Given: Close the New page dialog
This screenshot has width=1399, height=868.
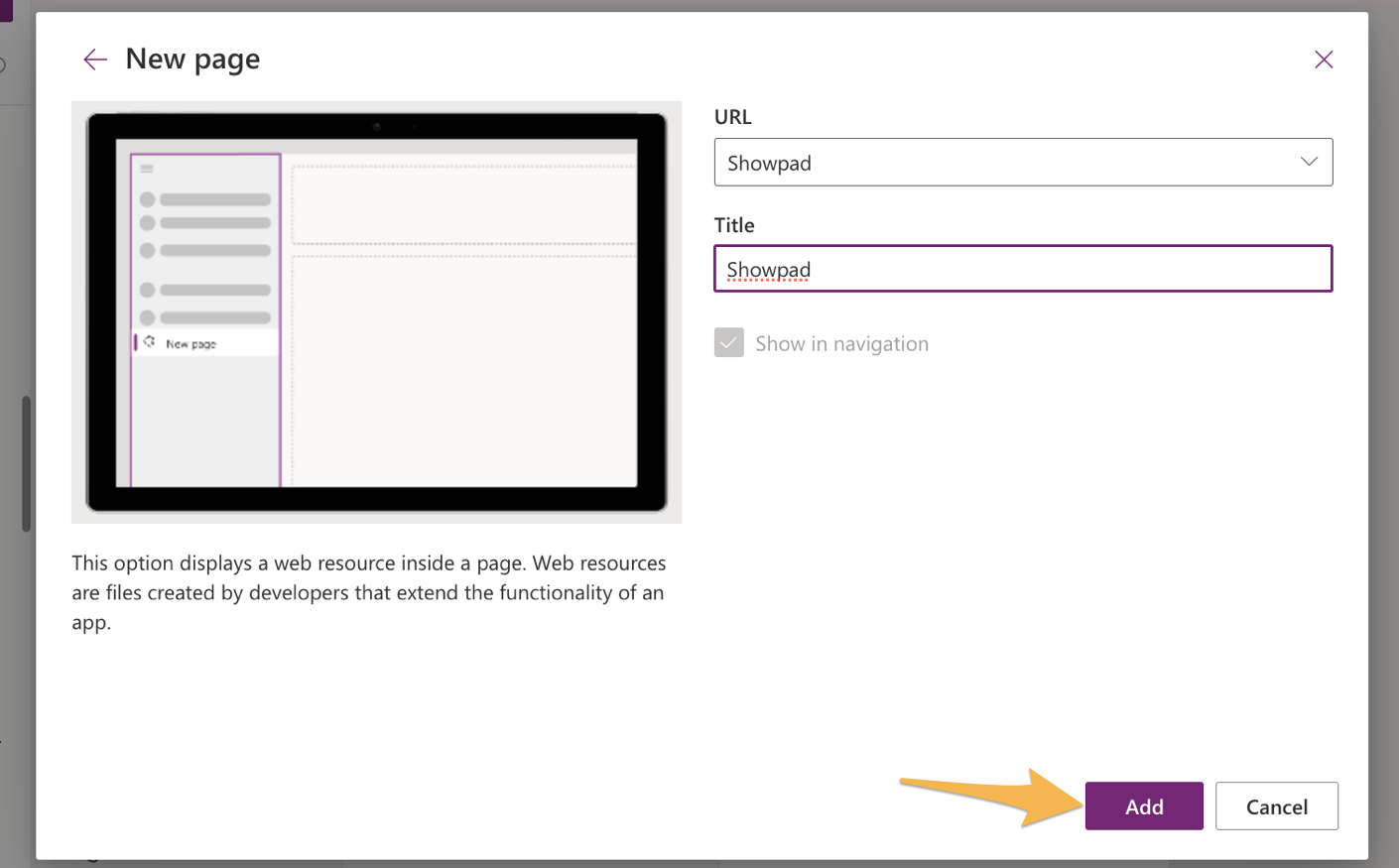Looking at the screenshot, I should [1324, 60].
